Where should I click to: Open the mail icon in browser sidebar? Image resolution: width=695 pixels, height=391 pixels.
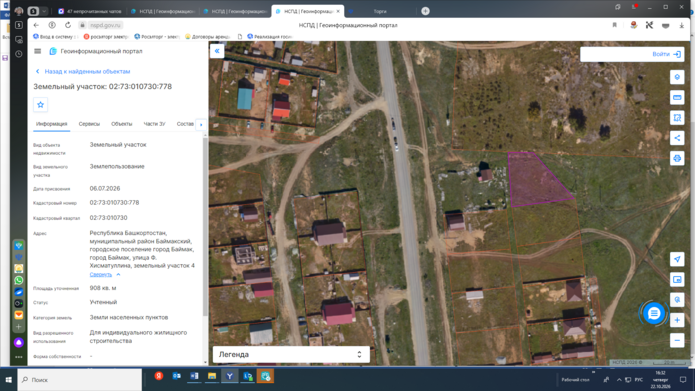tap(19, 315)
